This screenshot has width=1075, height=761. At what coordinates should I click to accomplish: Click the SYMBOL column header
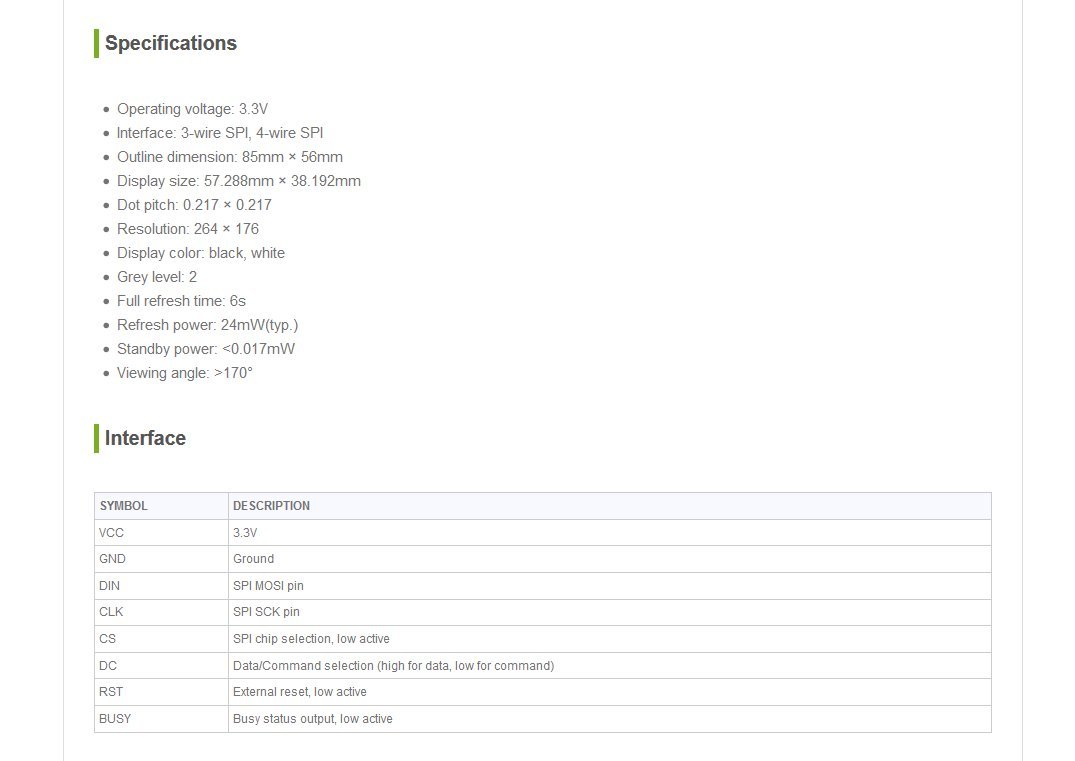[x=124, y=506]
